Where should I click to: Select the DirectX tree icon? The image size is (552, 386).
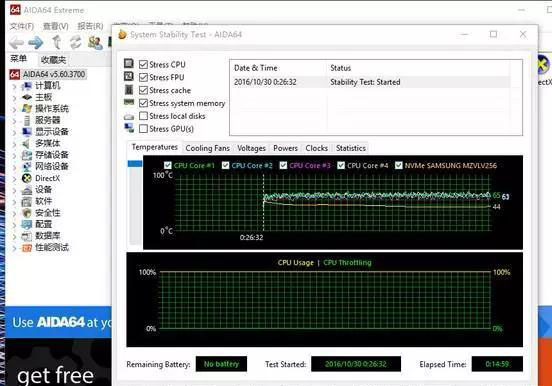27,178
